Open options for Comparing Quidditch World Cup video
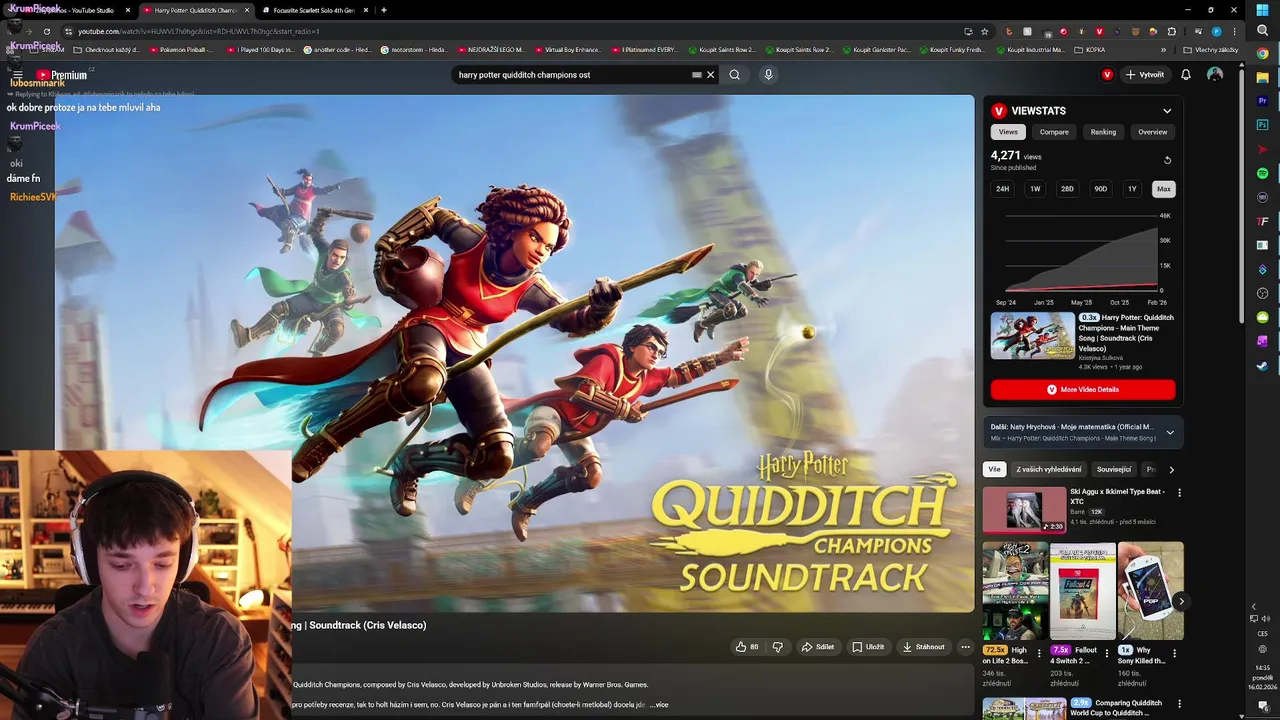Image resolution: width=1280 pixels, height=720 pixels. 1179,704
